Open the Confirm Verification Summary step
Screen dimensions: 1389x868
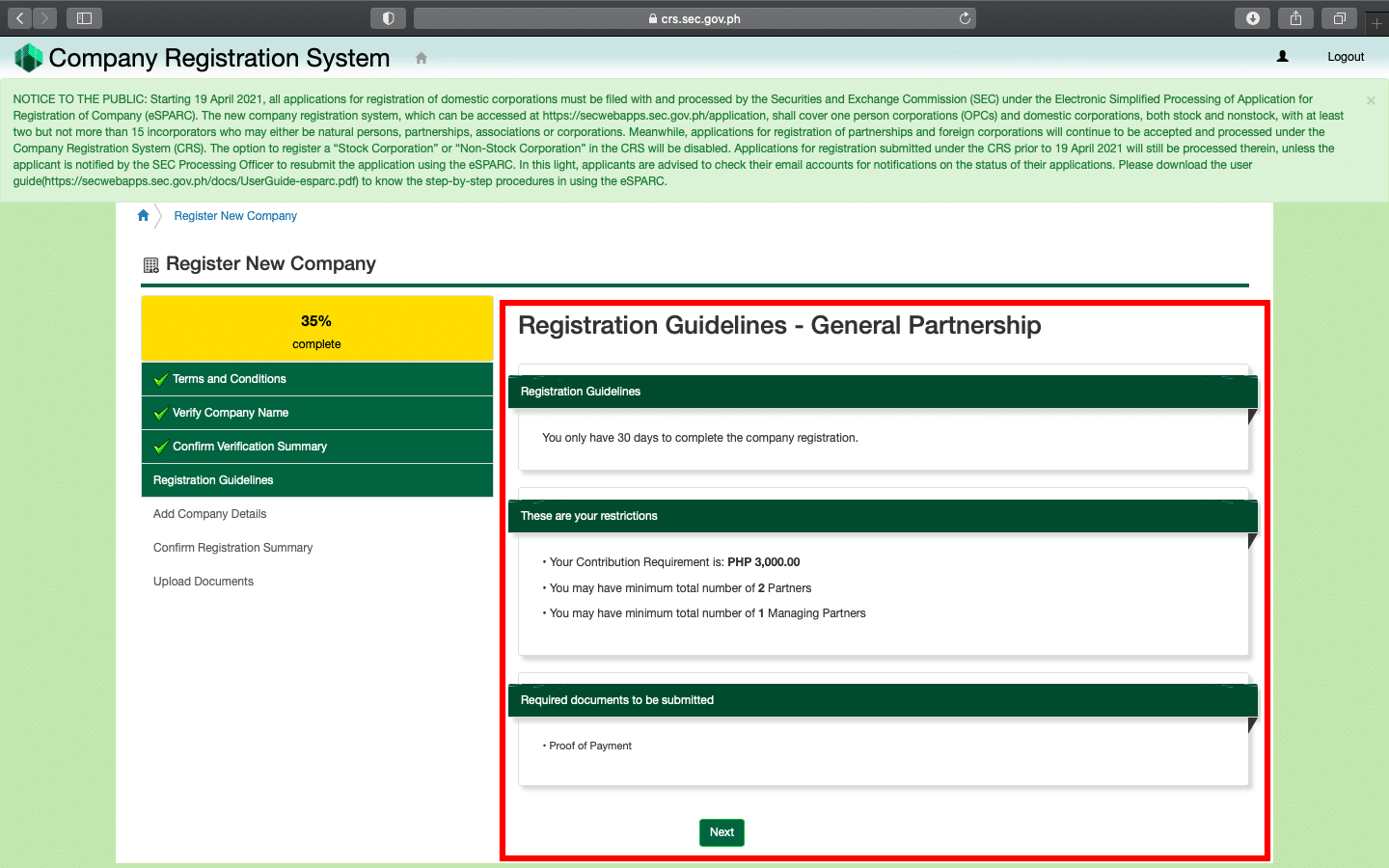pos(250,447)
